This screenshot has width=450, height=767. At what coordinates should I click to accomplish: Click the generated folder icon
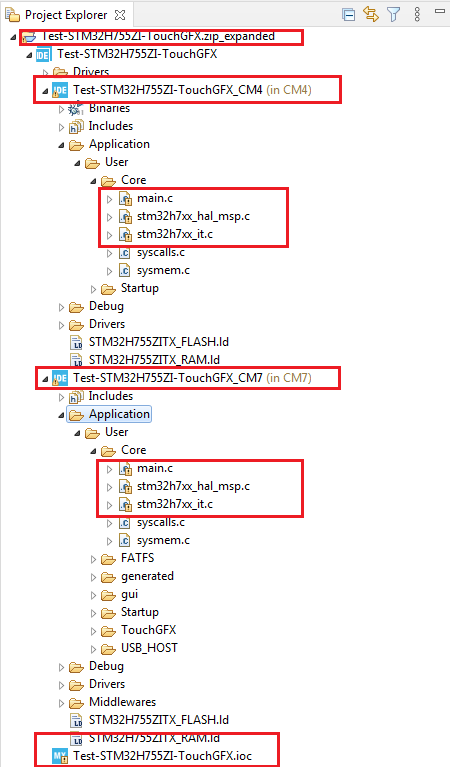pos(108,577)
